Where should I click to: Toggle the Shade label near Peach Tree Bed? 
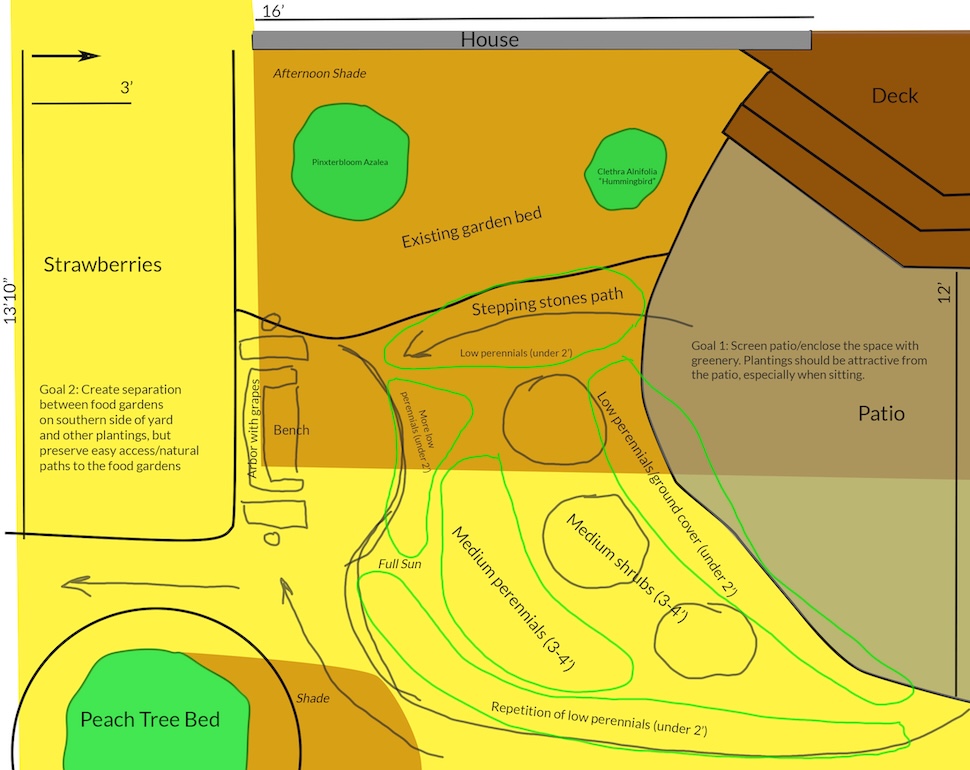pos(312,698)
